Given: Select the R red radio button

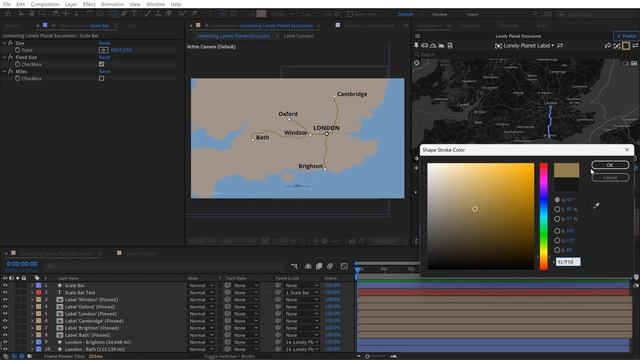Looking at the screenshot, I should (x=557, y=231).
